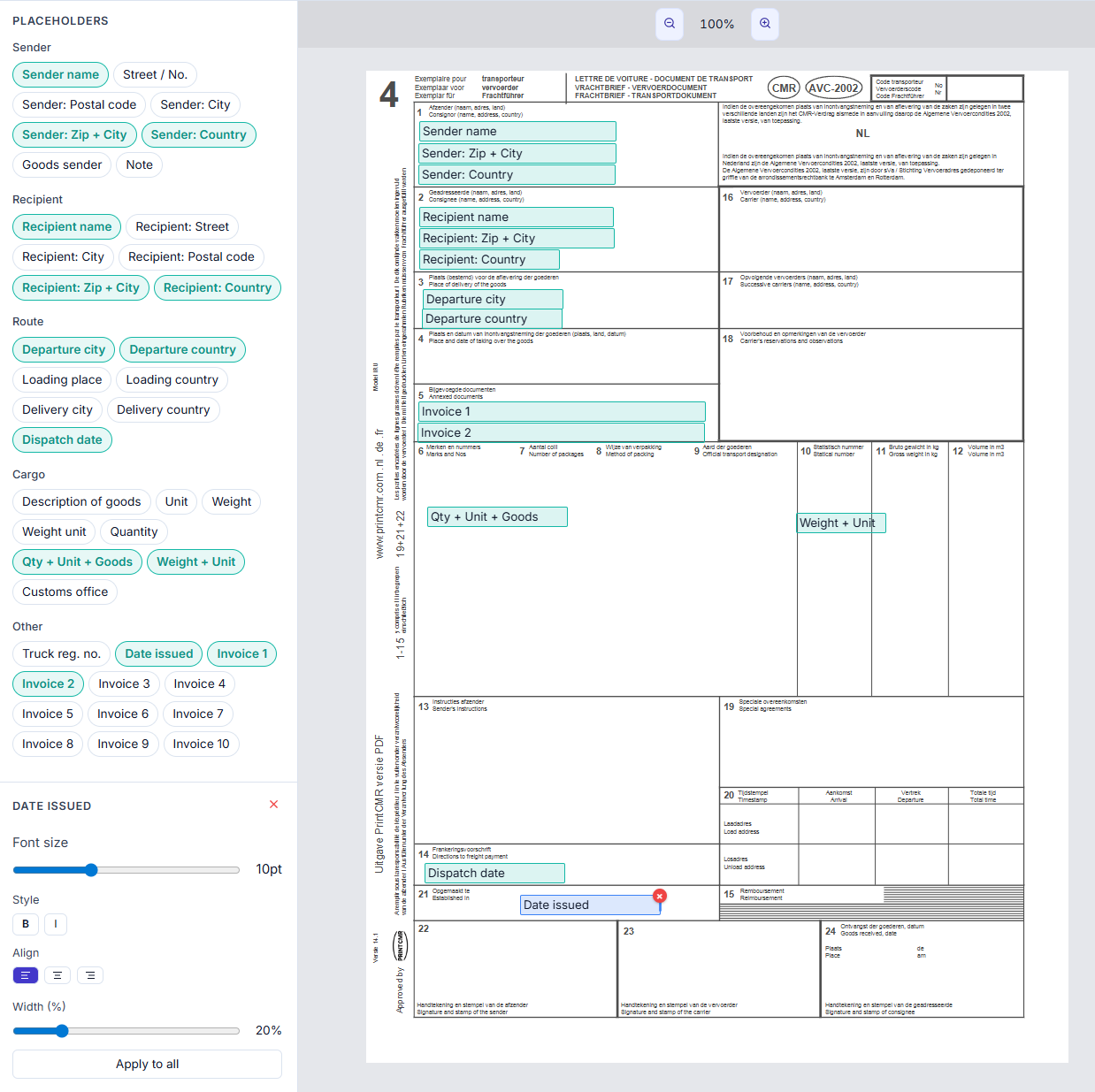This screenshot has height=1092, width=1095.
Task: Add Unit placeholder chip
Action: pyautogui.click(x=176, y=501)
